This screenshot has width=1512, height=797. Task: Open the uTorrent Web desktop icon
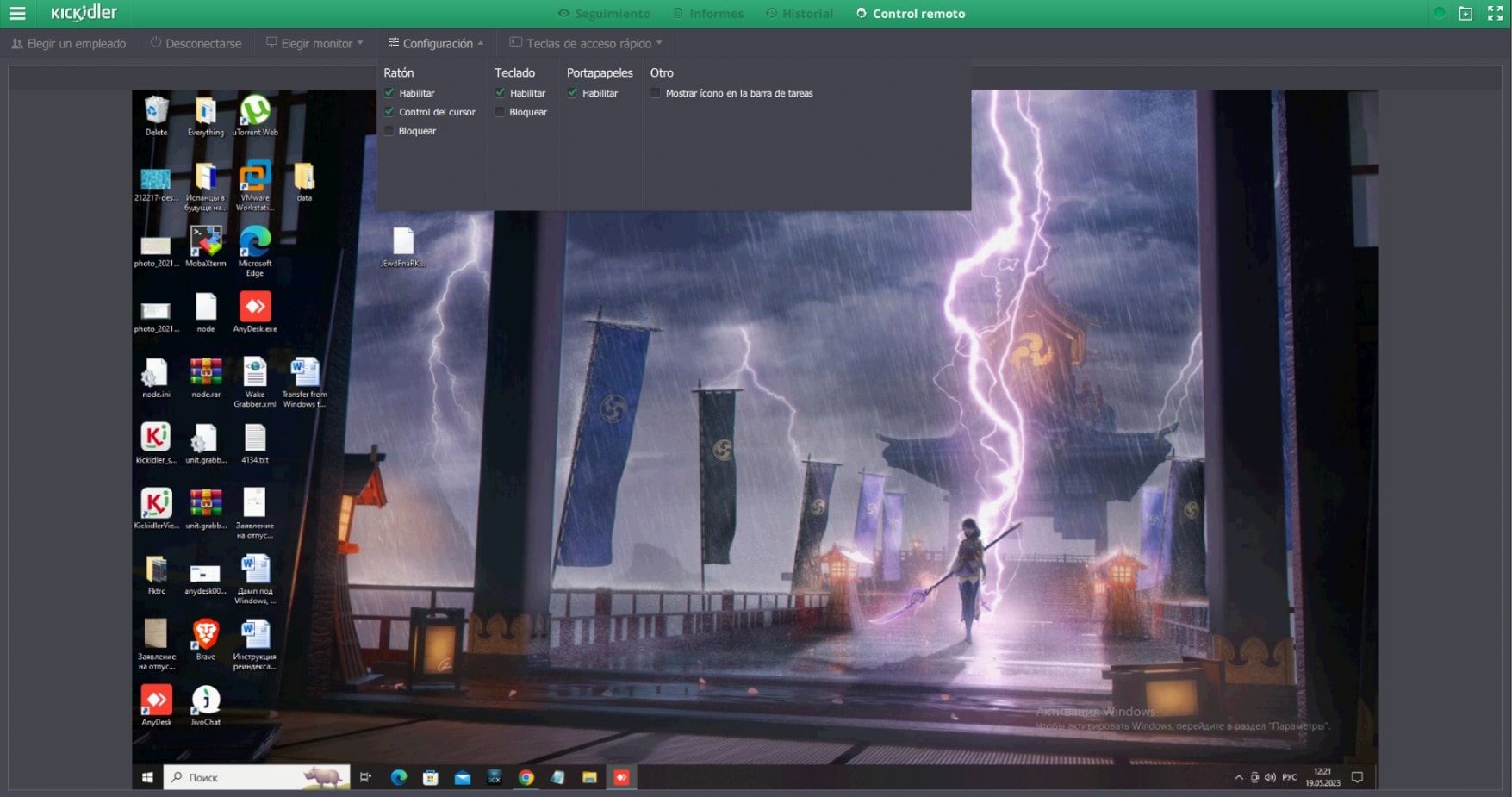click(x=255, y=116)
